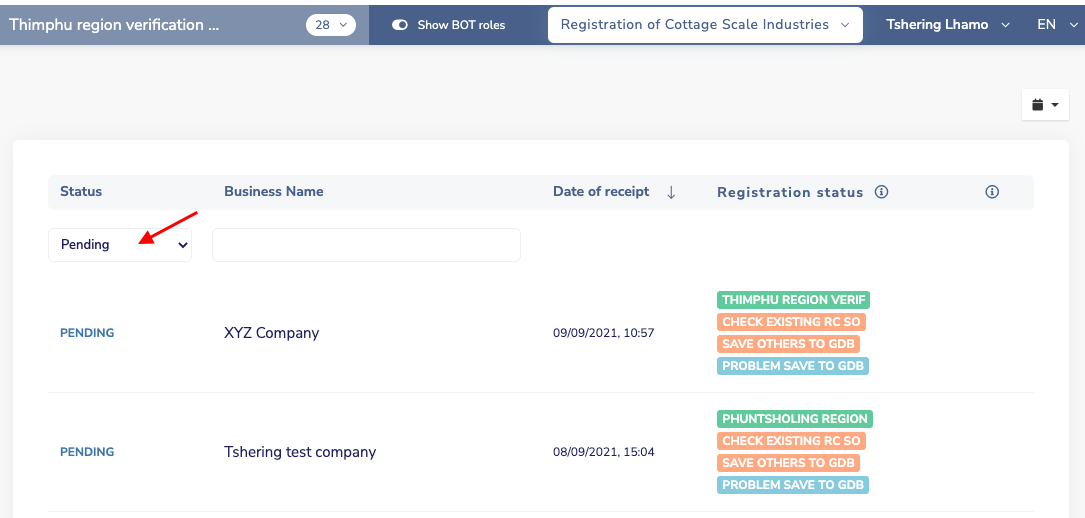Image resolution: width=1085 pixels, height=518 pixels.
Task: Click XYZ Company's CHECK EXISTING RC SO badge
Action: click(792, 322)
